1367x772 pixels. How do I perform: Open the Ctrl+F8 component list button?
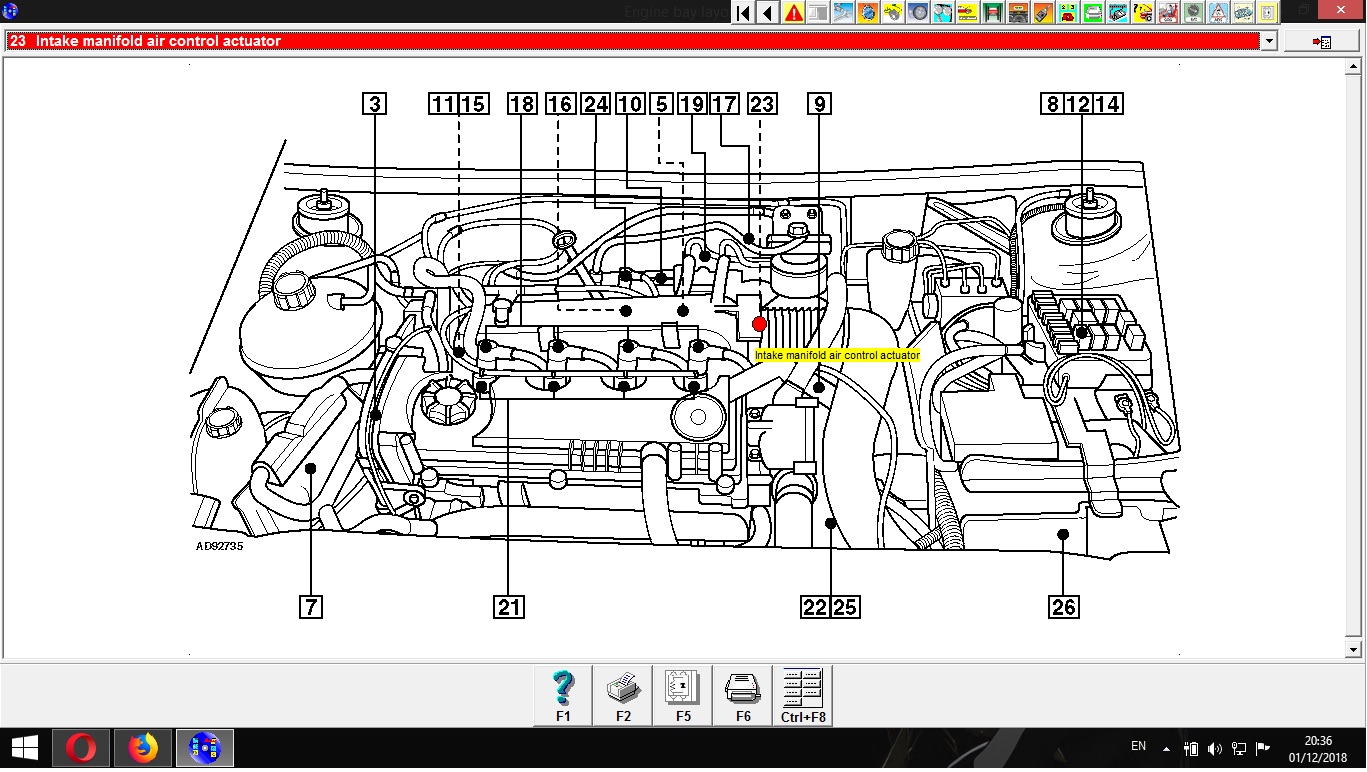click(802, 694)
